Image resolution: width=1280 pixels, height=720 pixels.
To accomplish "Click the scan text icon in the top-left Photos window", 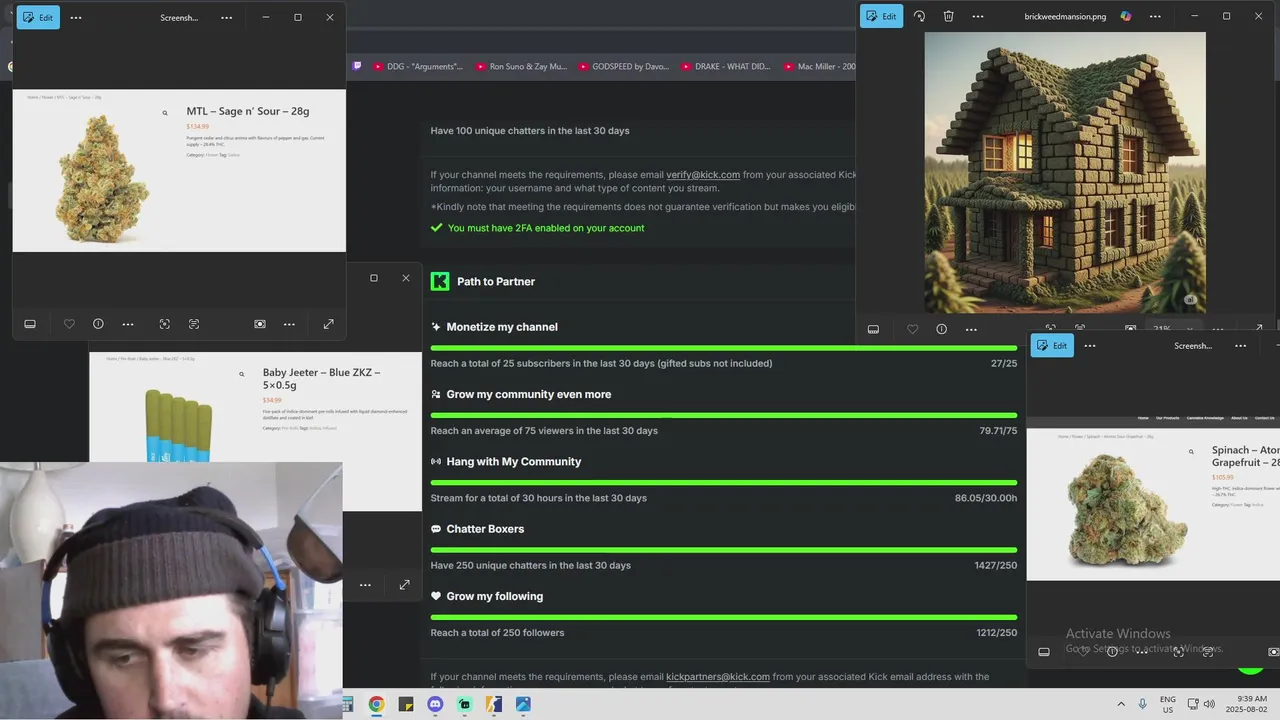I will point(194,324).
